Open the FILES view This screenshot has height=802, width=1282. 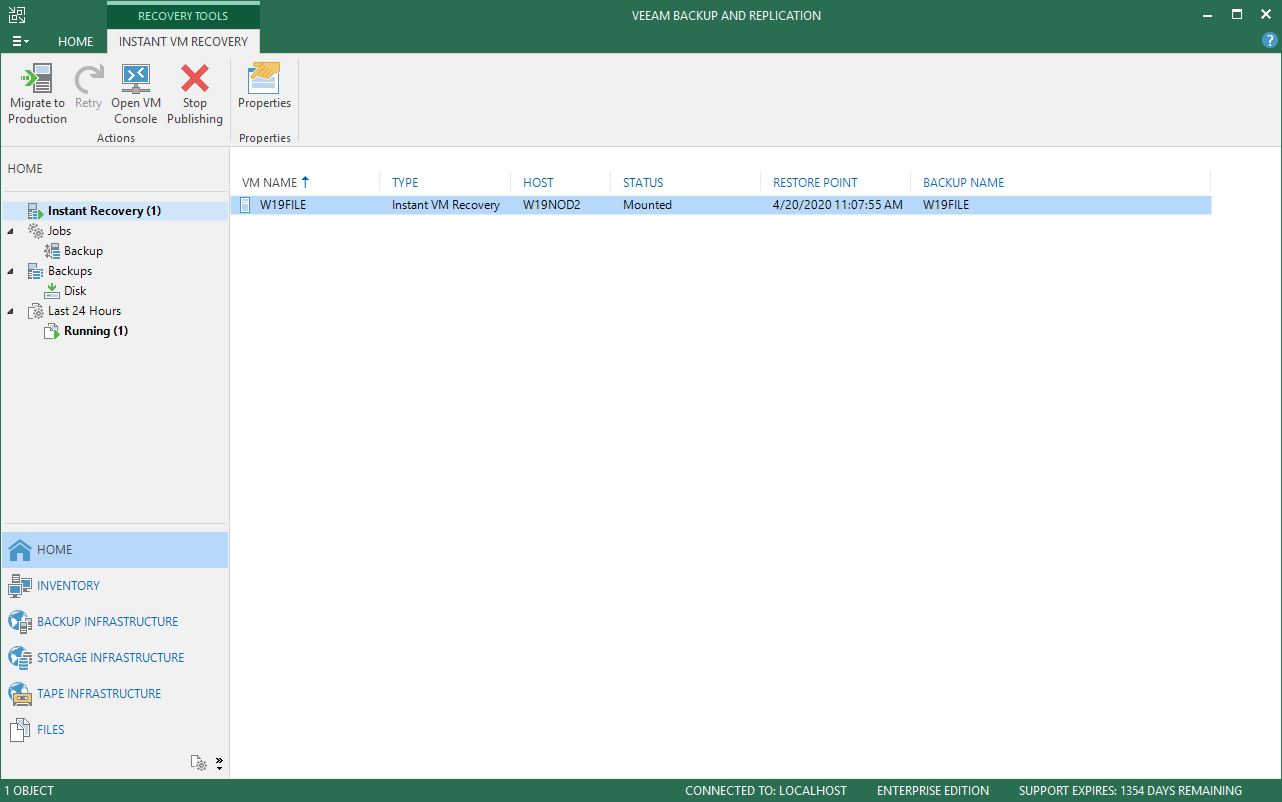(115, 730)
